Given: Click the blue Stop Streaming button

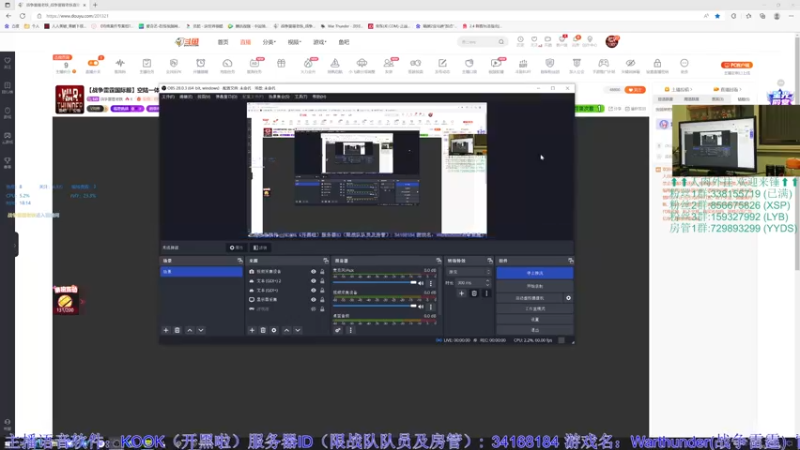Looking at the screenshot, I should pyautogui.click(x=535, y=273).
